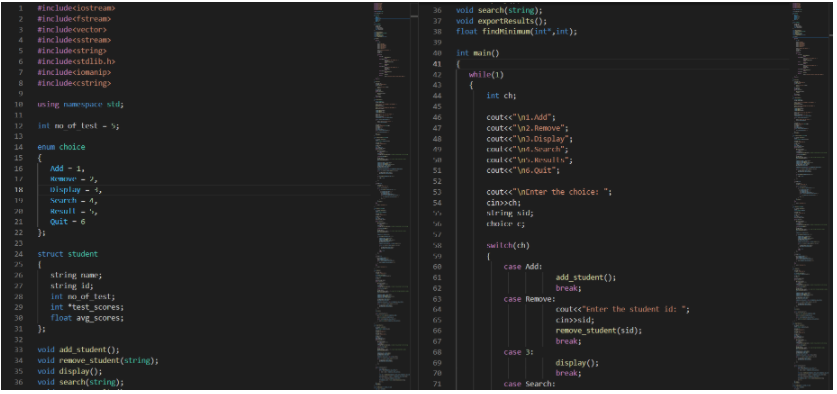Image resolution: width=837 pixels, height=394 pixels.
Task: Click the 'while(1)' statement
Action: [x=486, y=75]
